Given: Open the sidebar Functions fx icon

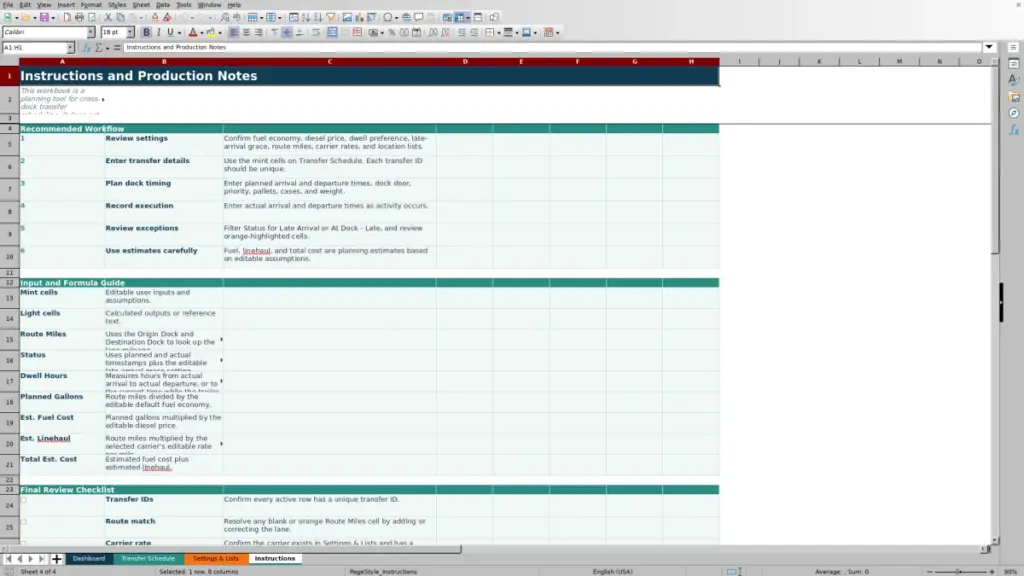Looking at the screenshot, I should coord(1014,130).
